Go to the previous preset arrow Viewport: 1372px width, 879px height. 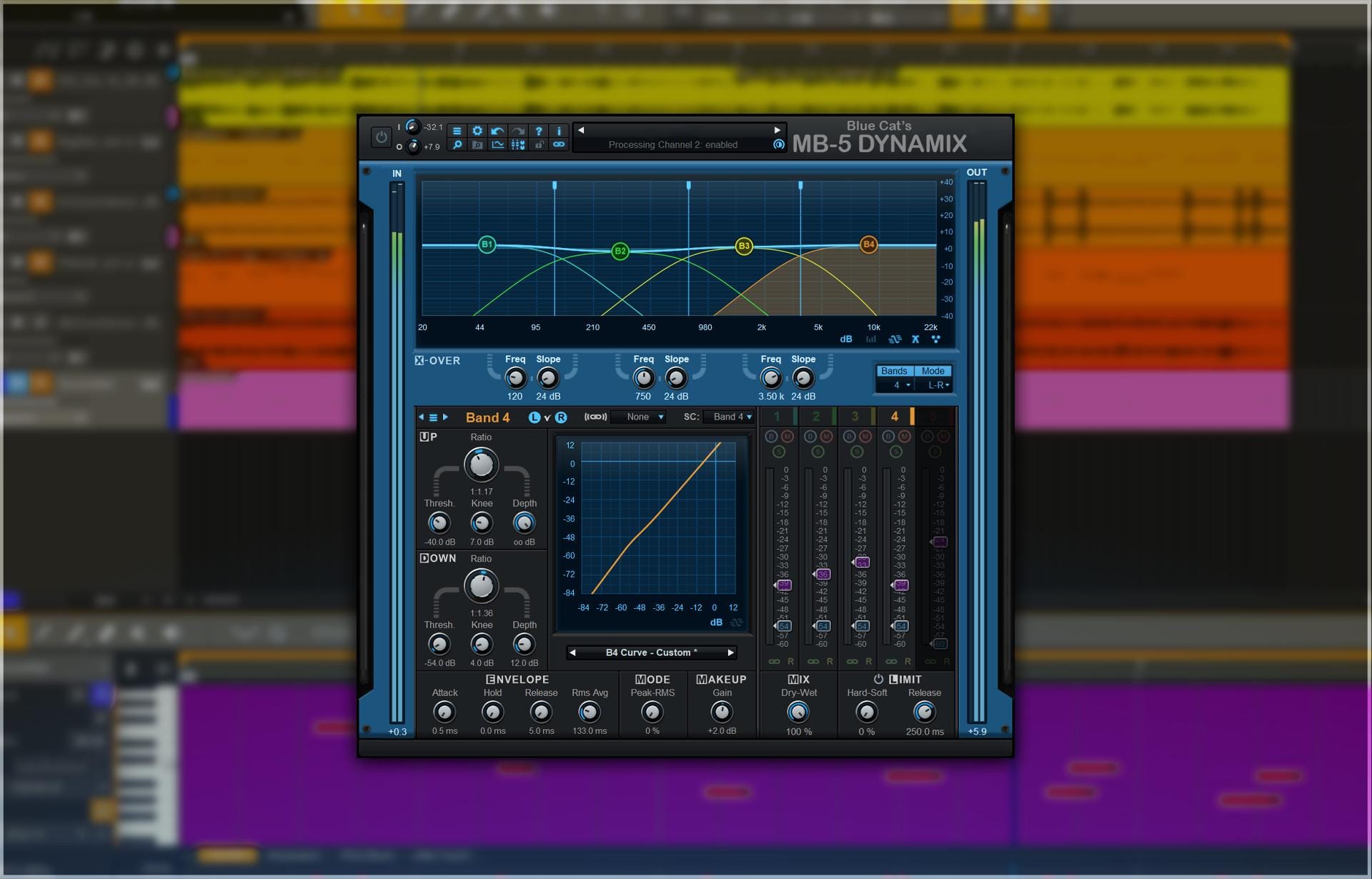point(581,130)
